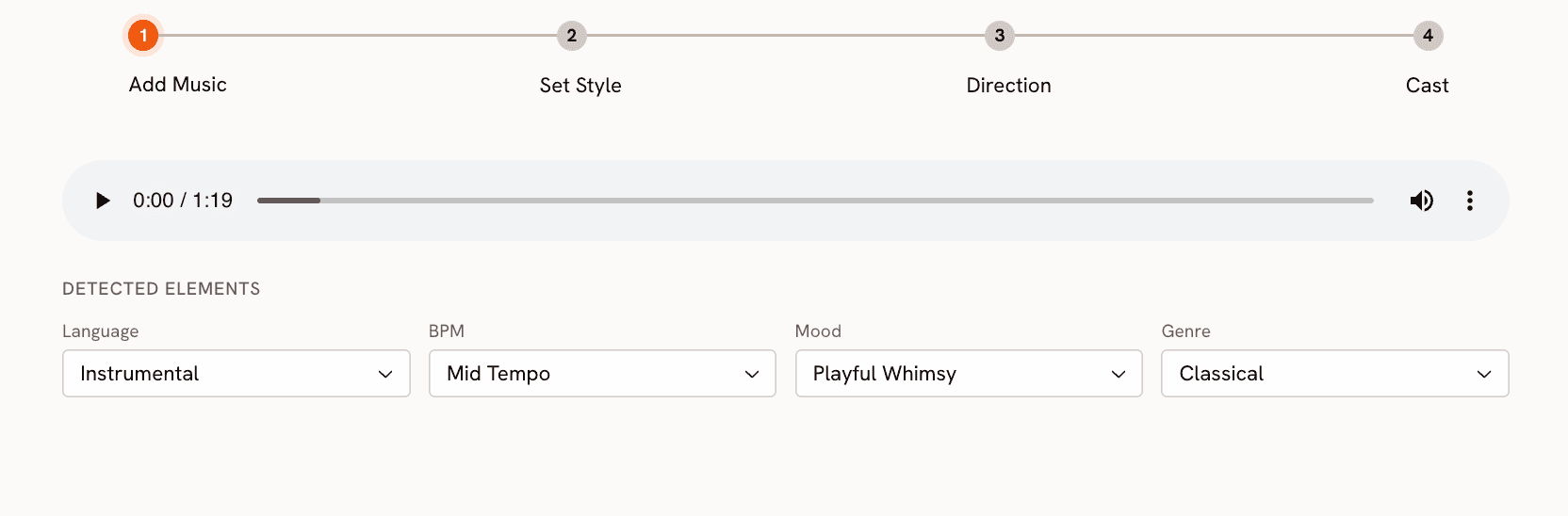Navigate to Cast step label

tap(1427, 86)
